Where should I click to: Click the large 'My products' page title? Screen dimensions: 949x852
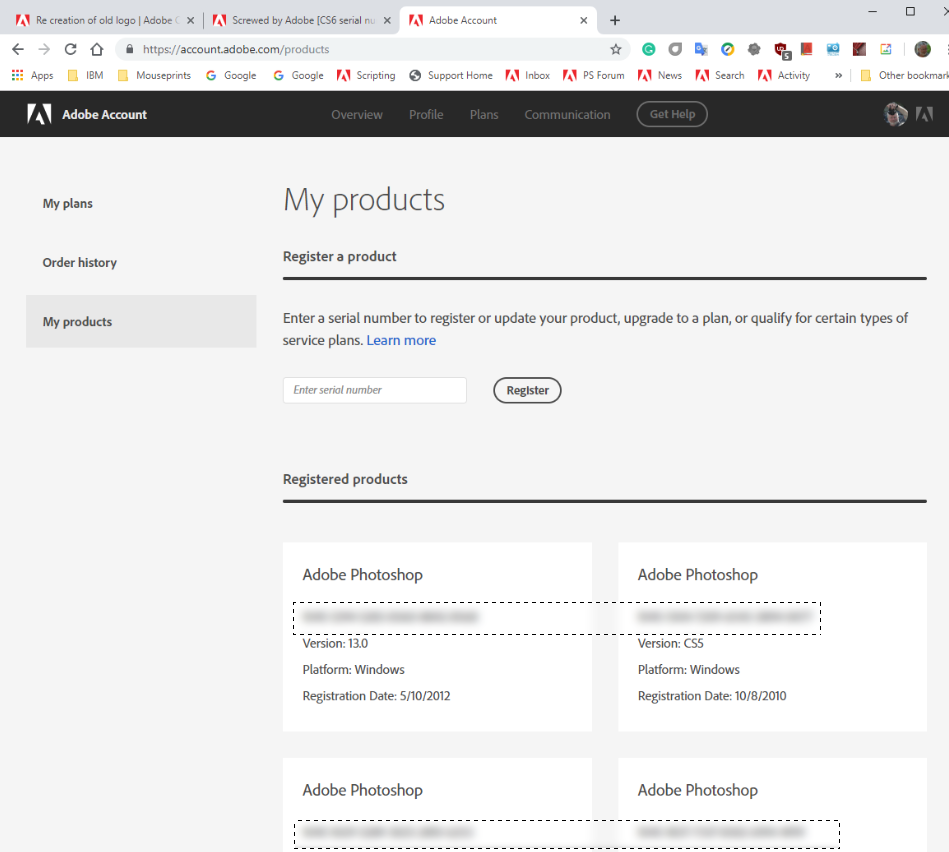click(364, 200)
